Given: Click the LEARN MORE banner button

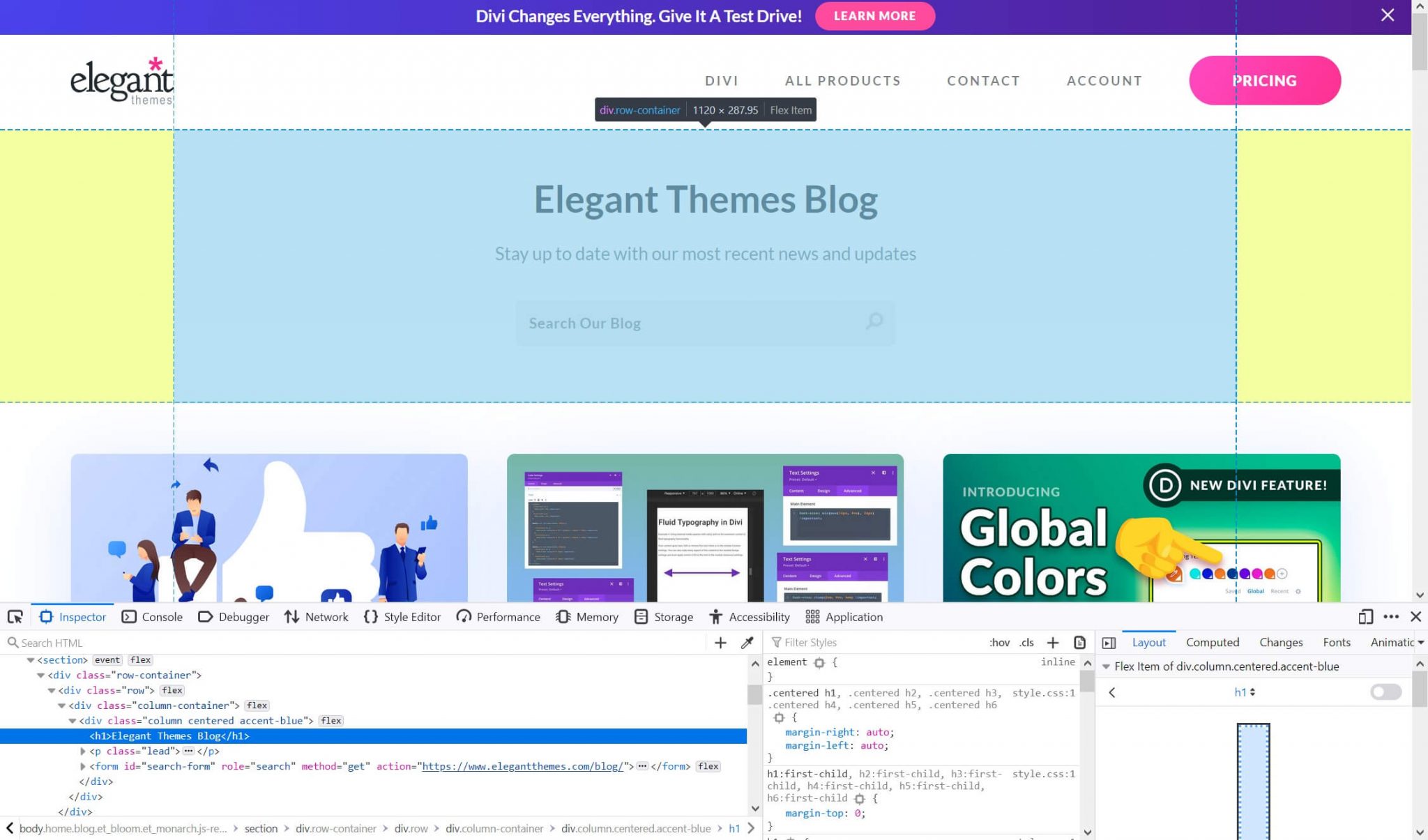Looking at the screenshot, I should pos(875,16).
